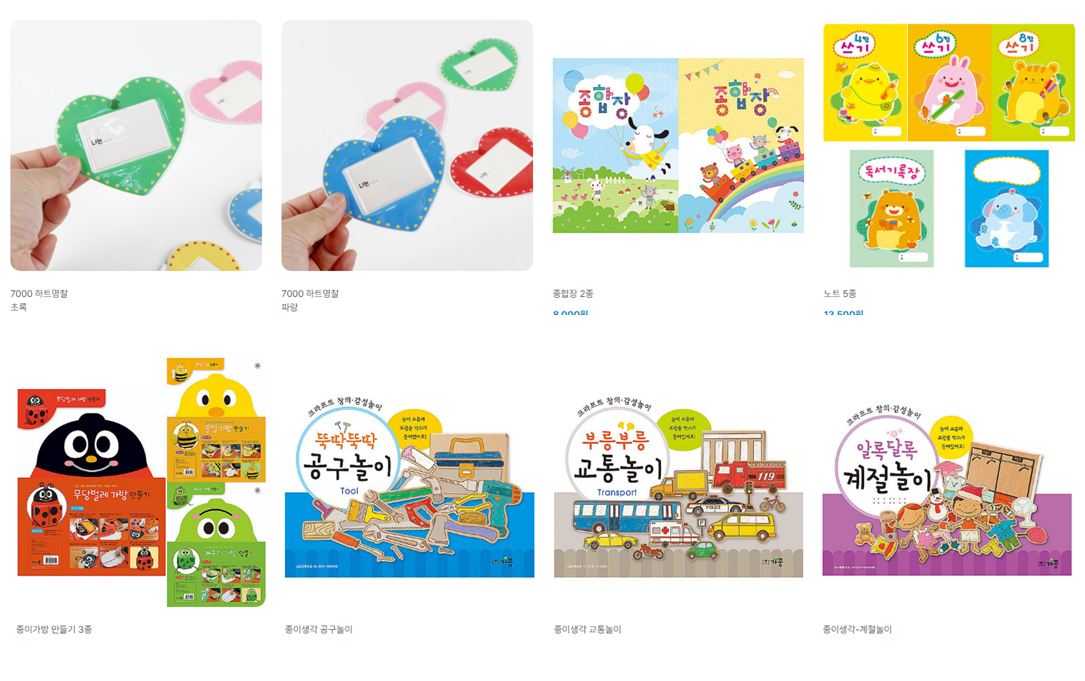This screenshot has width=1085, height=681.
Task: Click the green frog paper bag package
Action: click(217, 545)
